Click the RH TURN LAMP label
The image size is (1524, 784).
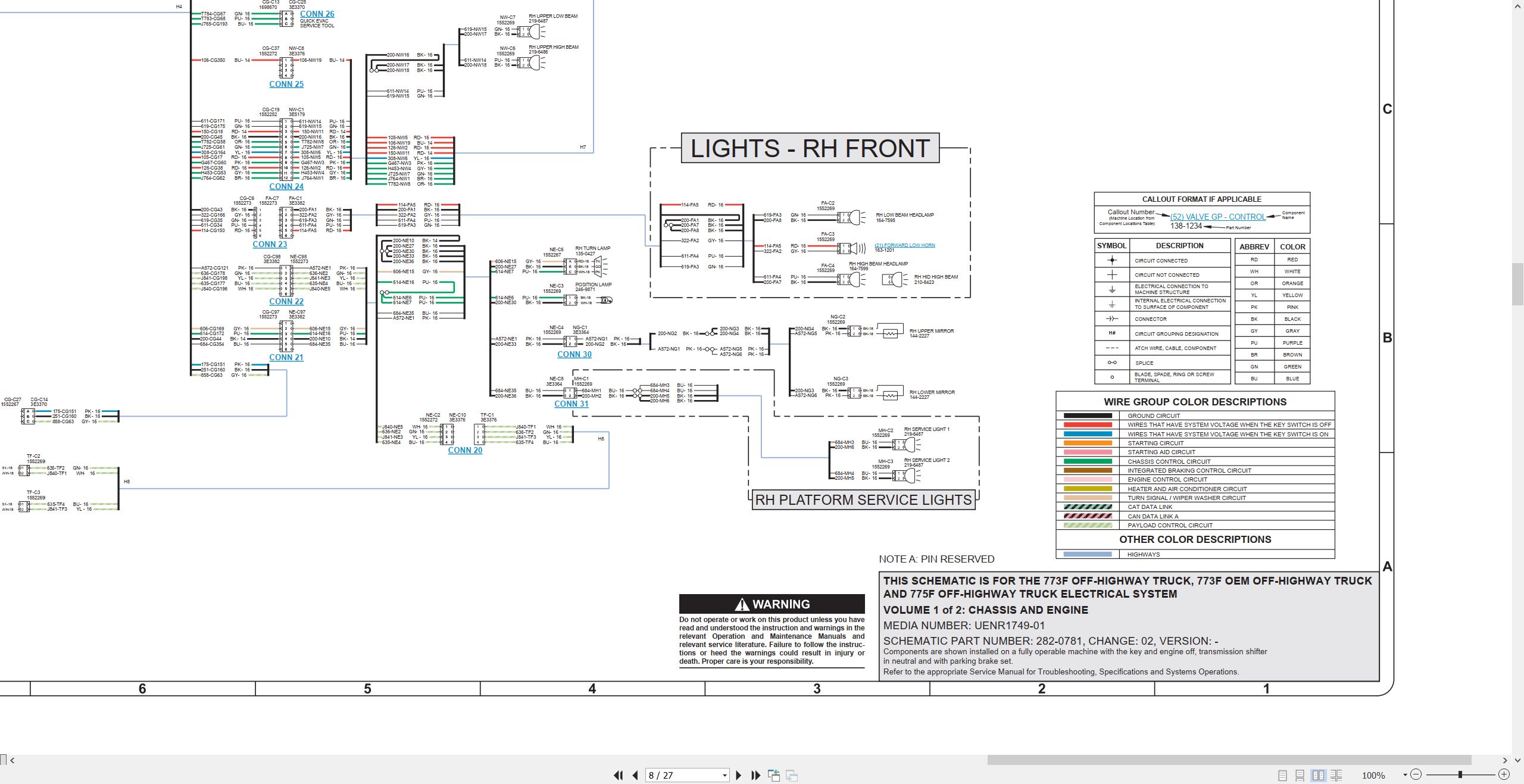click(x=592, y=248)
